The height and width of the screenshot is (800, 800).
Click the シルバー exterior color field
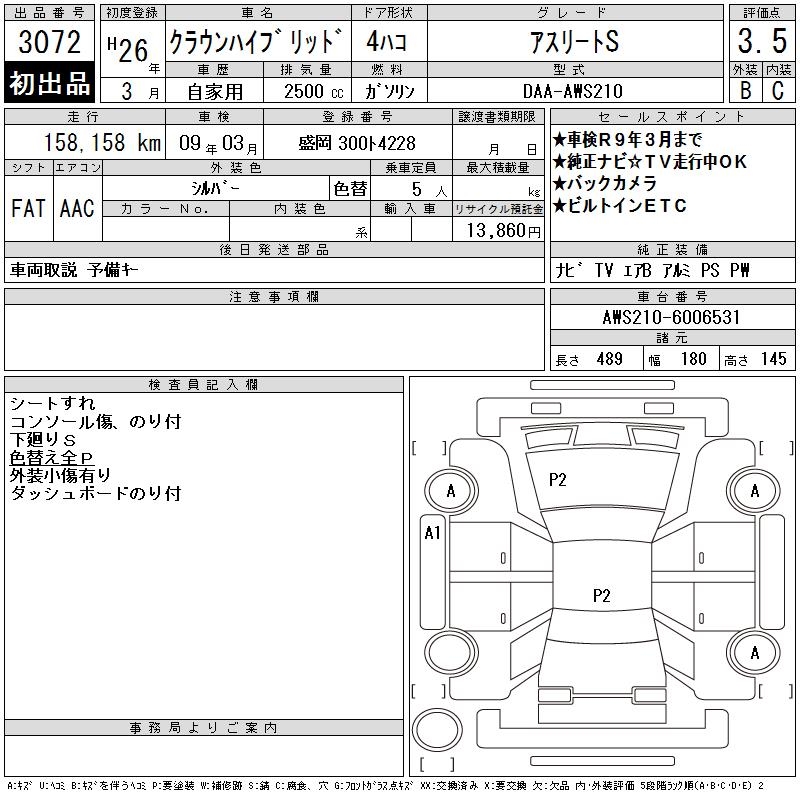pos(215,187)
